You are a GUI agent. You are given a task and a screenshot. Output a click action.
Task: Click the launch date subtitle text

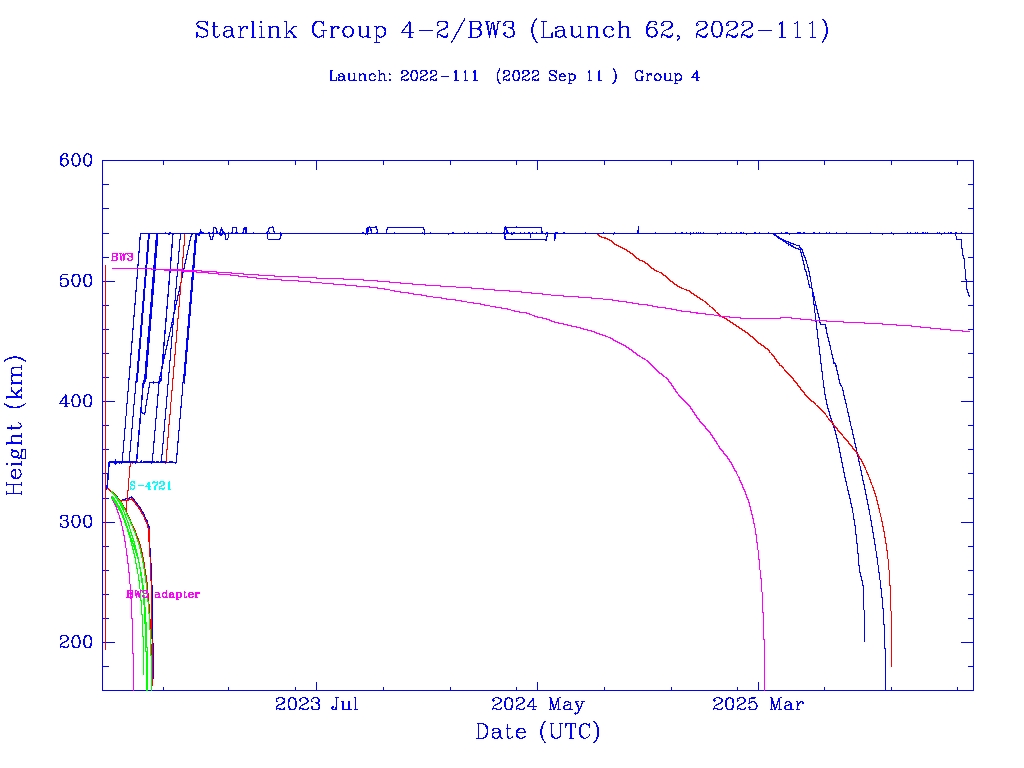click(x=514, y=76)
